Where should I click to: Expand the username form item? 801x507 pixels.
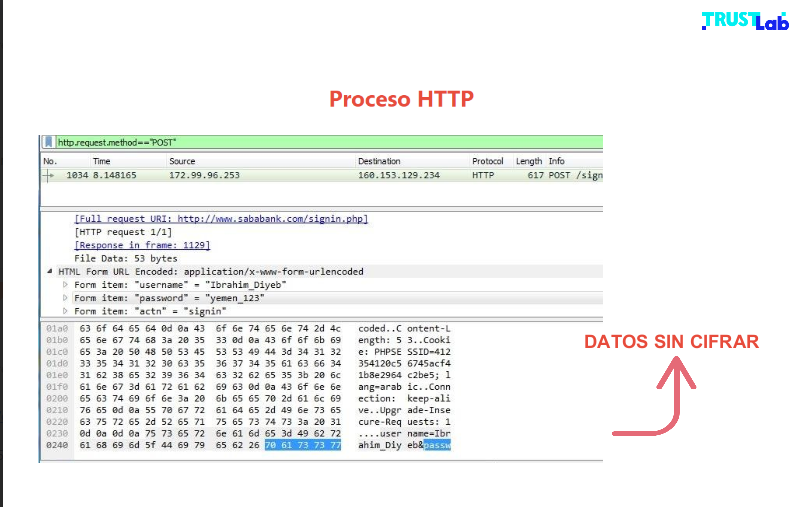point(66,284)
